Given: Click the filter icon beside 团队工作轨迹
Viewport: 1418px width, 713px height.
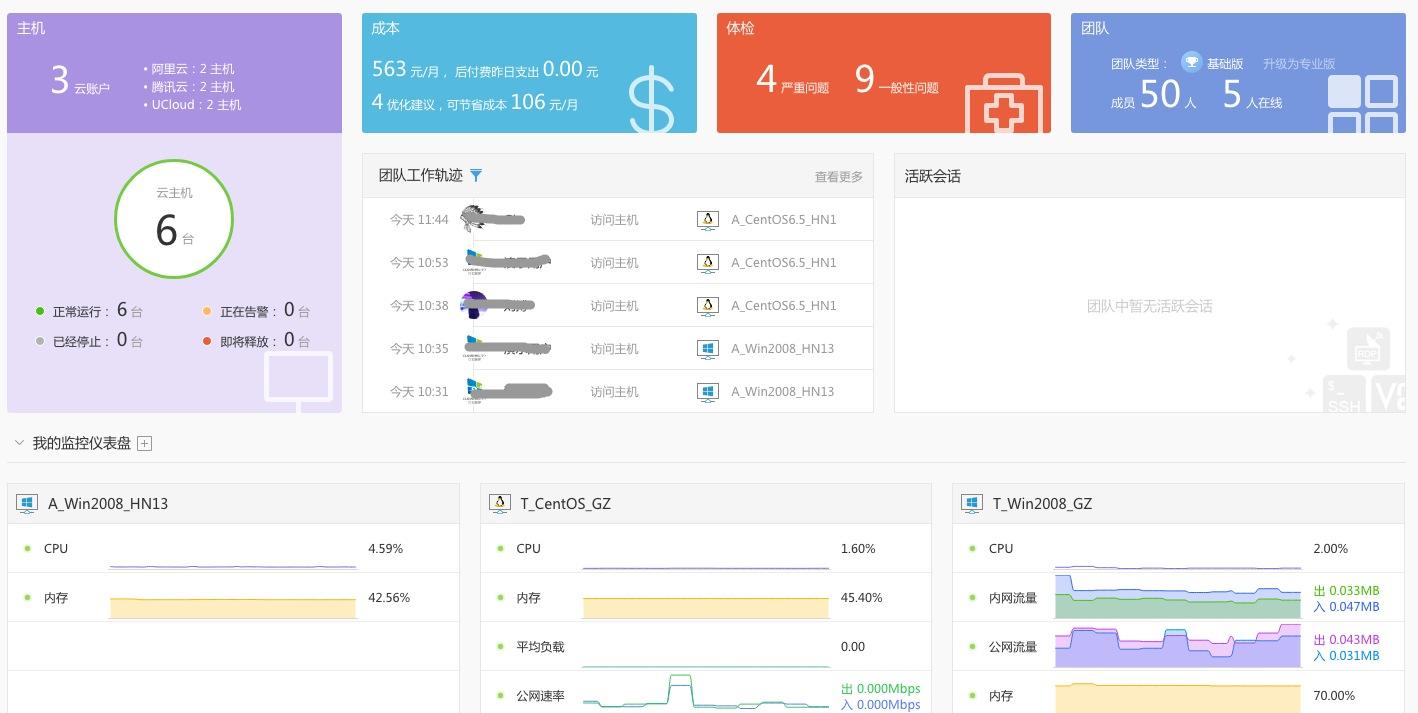Looking at the screenshot, I should 476,175.
